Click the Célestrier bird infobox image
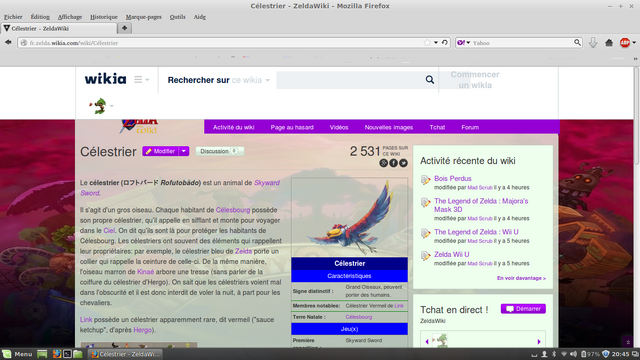 (x=349, y=217)
